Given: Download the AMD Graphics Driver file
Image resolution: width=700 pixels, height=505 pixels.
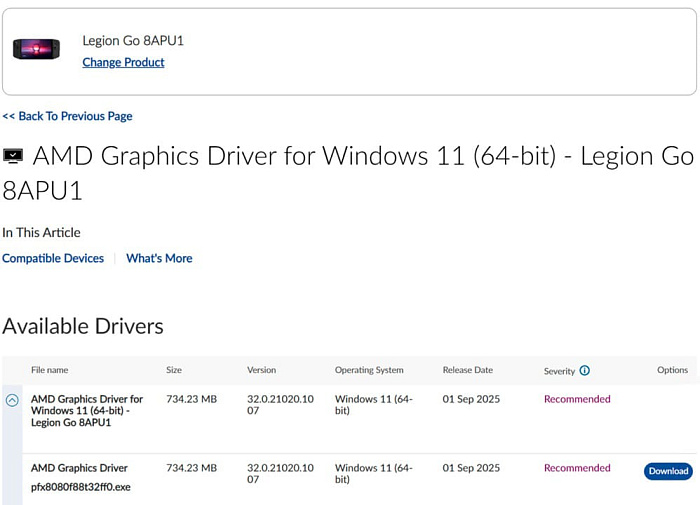Looking at the screenshot, I should coord(668,471).
